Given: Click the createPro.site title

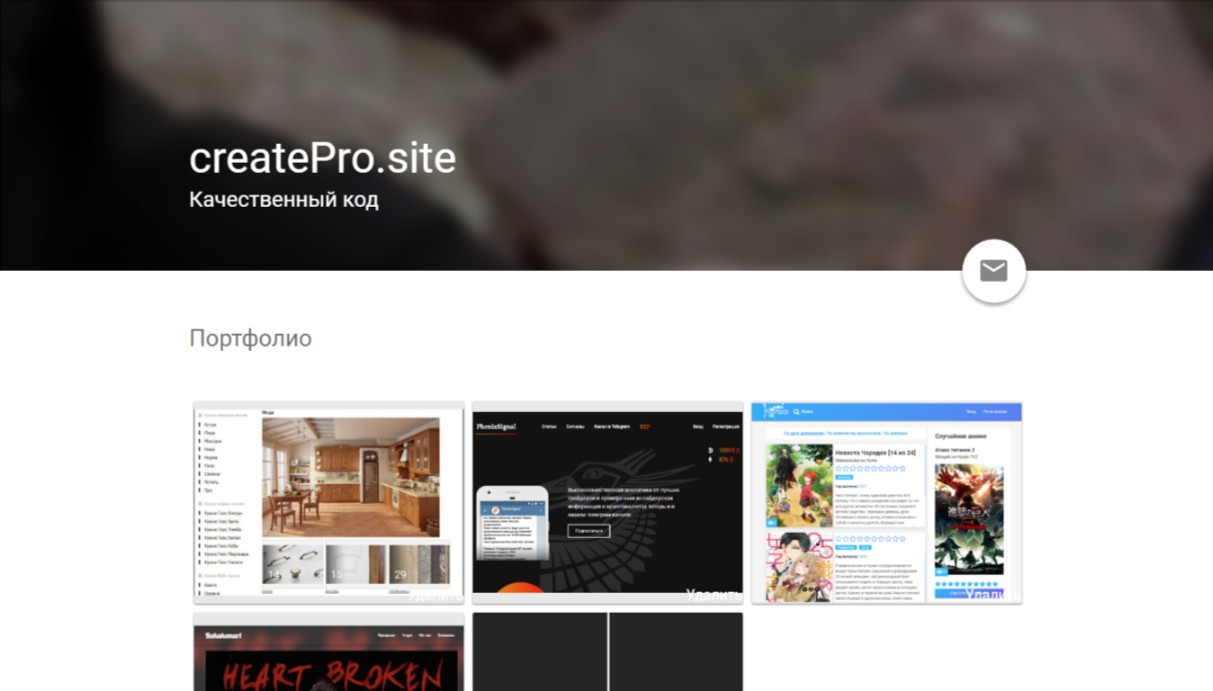Looking at the screenshot, I should (x=322, y=158).
